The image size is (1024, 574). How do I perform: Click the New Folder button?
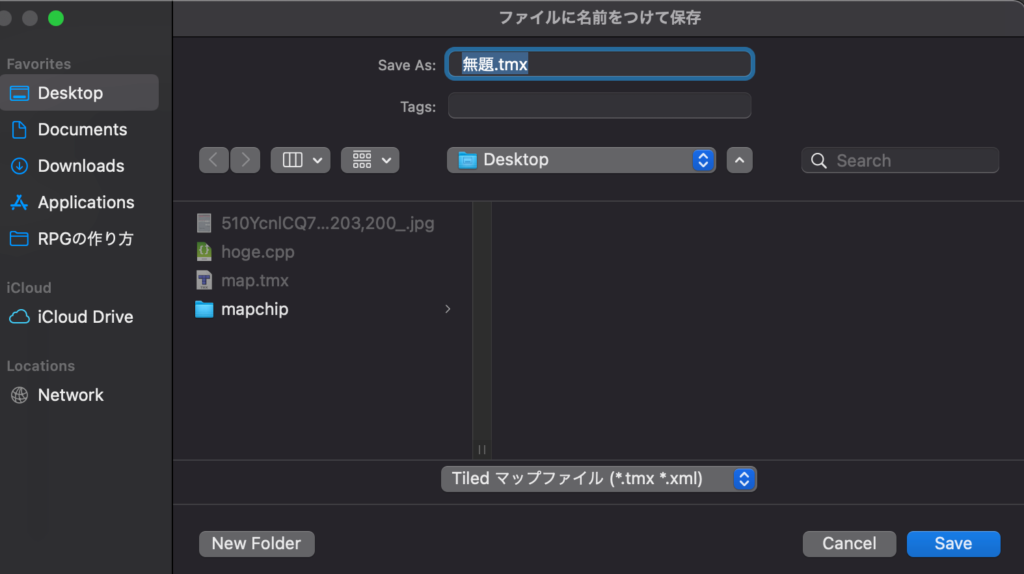point(257,544)
